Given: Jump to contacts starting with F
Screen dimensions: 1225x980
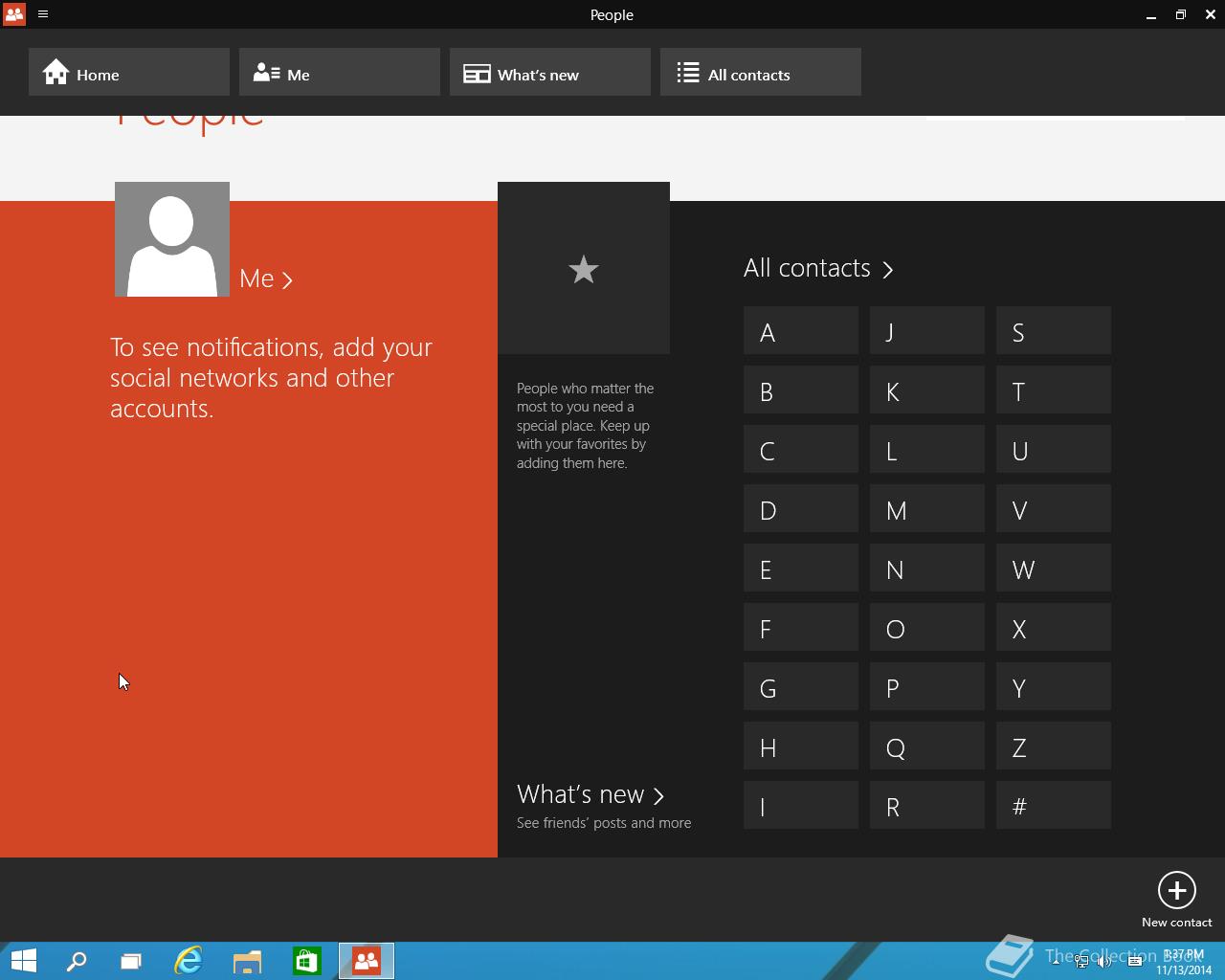Looking at the screenshot, I should pos(801,627).
